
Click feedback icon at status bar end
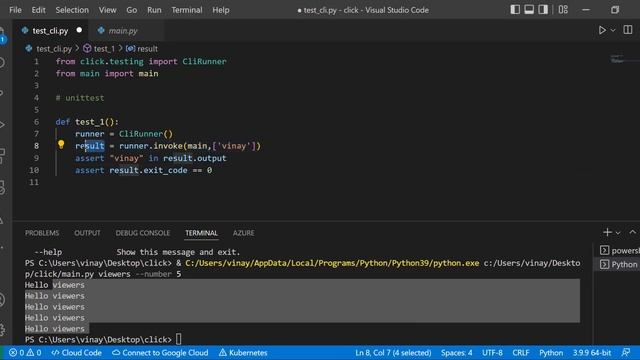[626, 353]
